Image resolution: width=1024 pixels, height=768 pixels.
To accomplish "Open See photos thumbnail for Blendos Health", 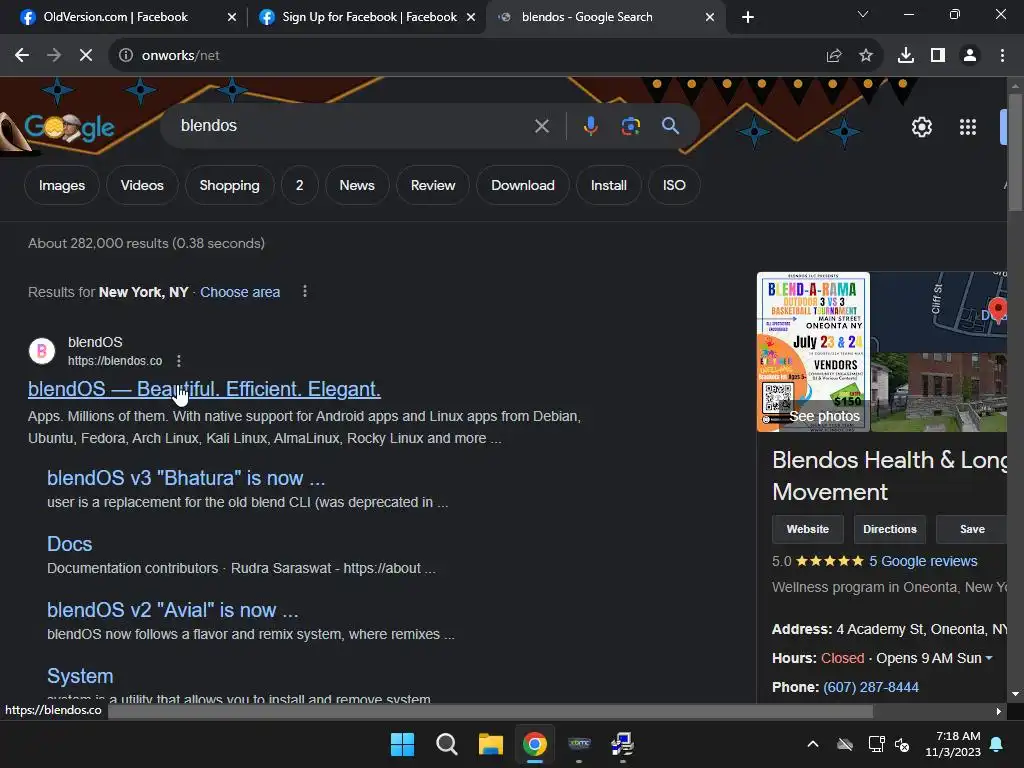I will (813, 352).
